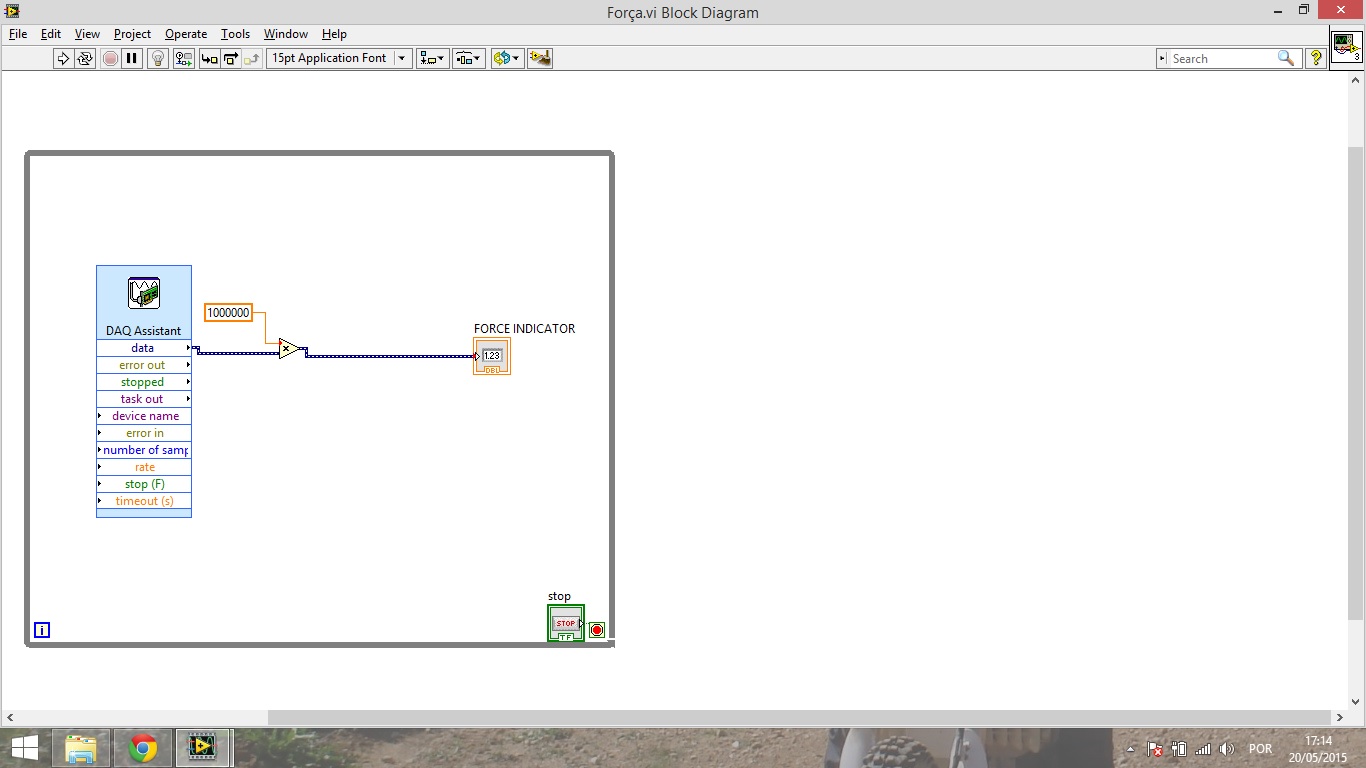Click the stopped output terminal
Screen dimensions: 1366x768
point(144,382)
